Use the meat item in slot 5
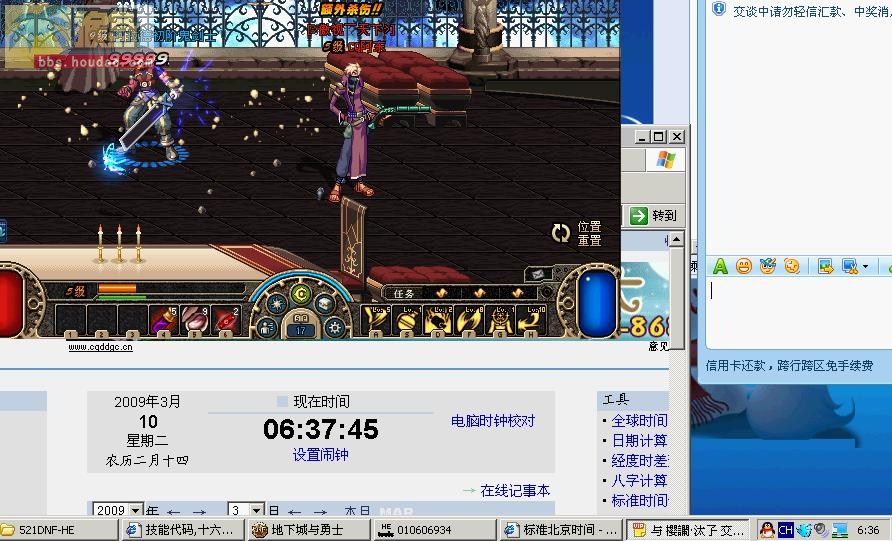 click(195, 320)
